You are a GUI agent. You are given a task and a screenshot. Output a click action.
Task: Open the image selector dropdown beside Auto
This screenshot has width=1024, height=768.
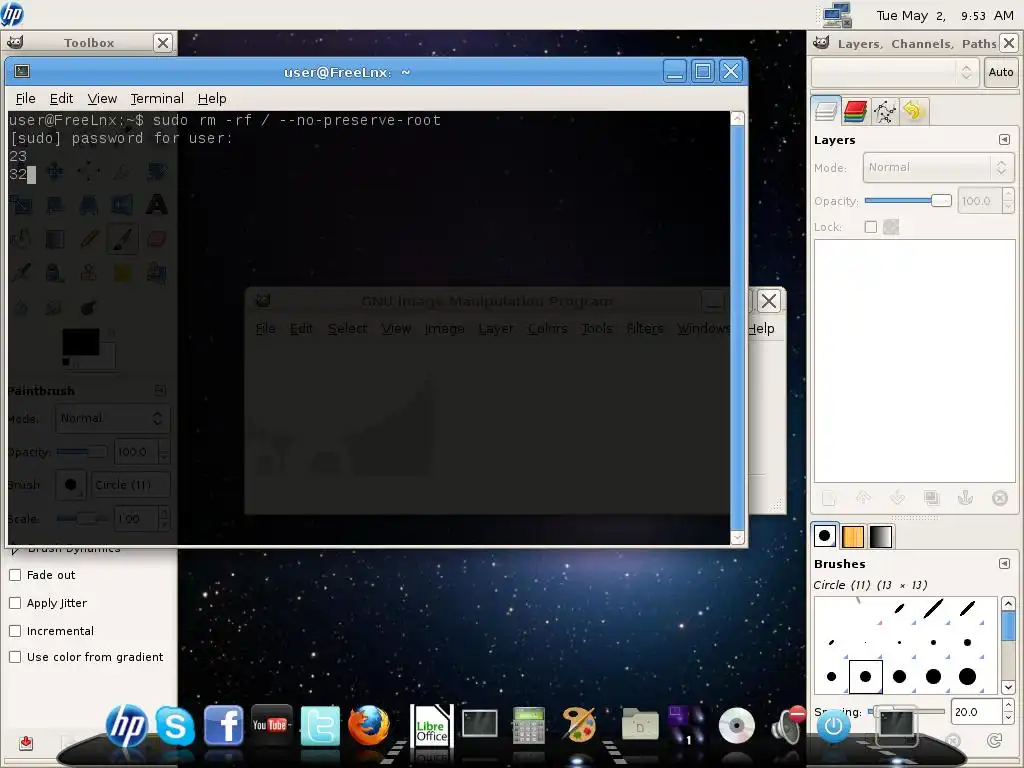(894, 72)
